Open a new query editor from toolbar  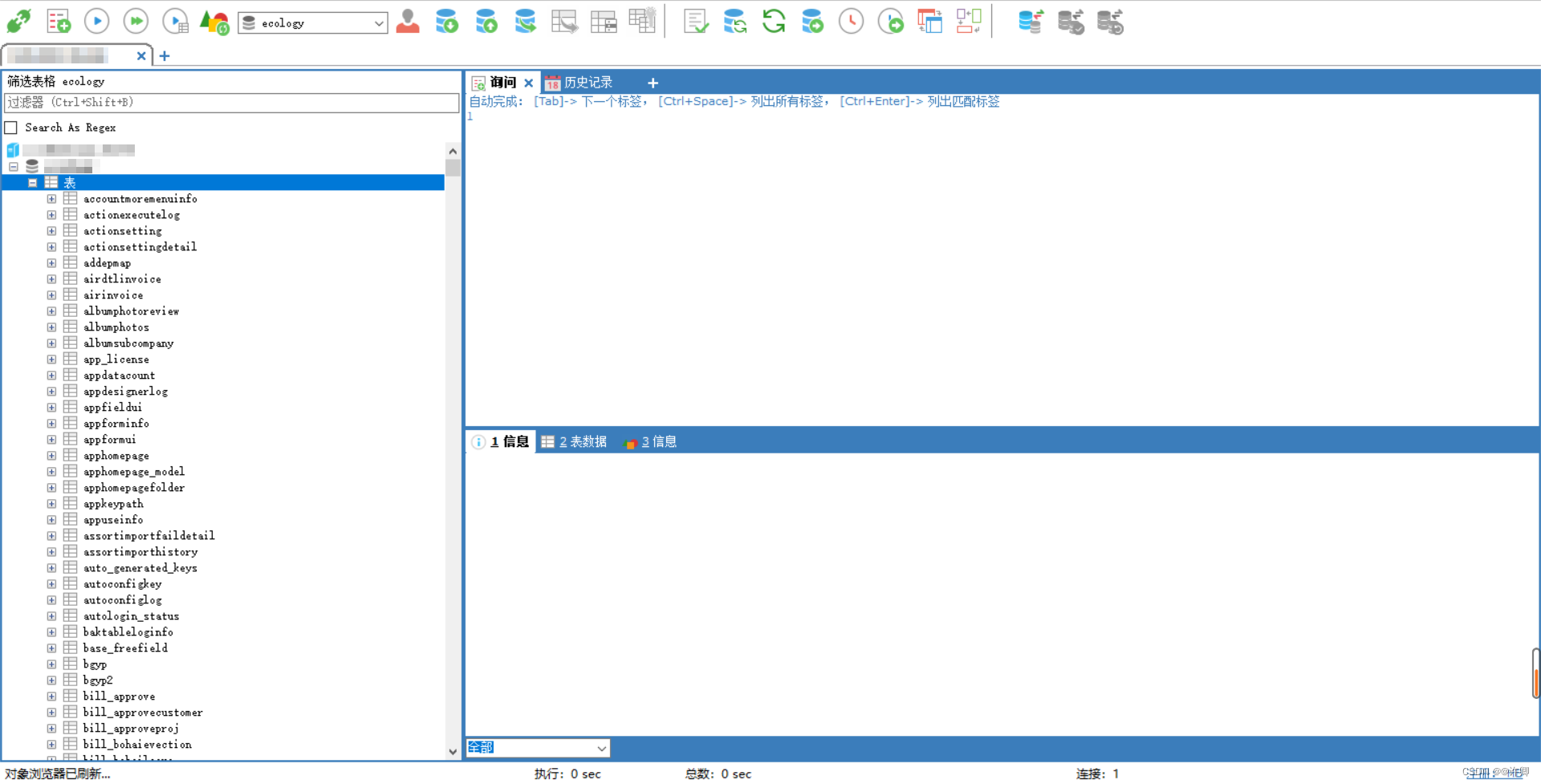point(58,22)
